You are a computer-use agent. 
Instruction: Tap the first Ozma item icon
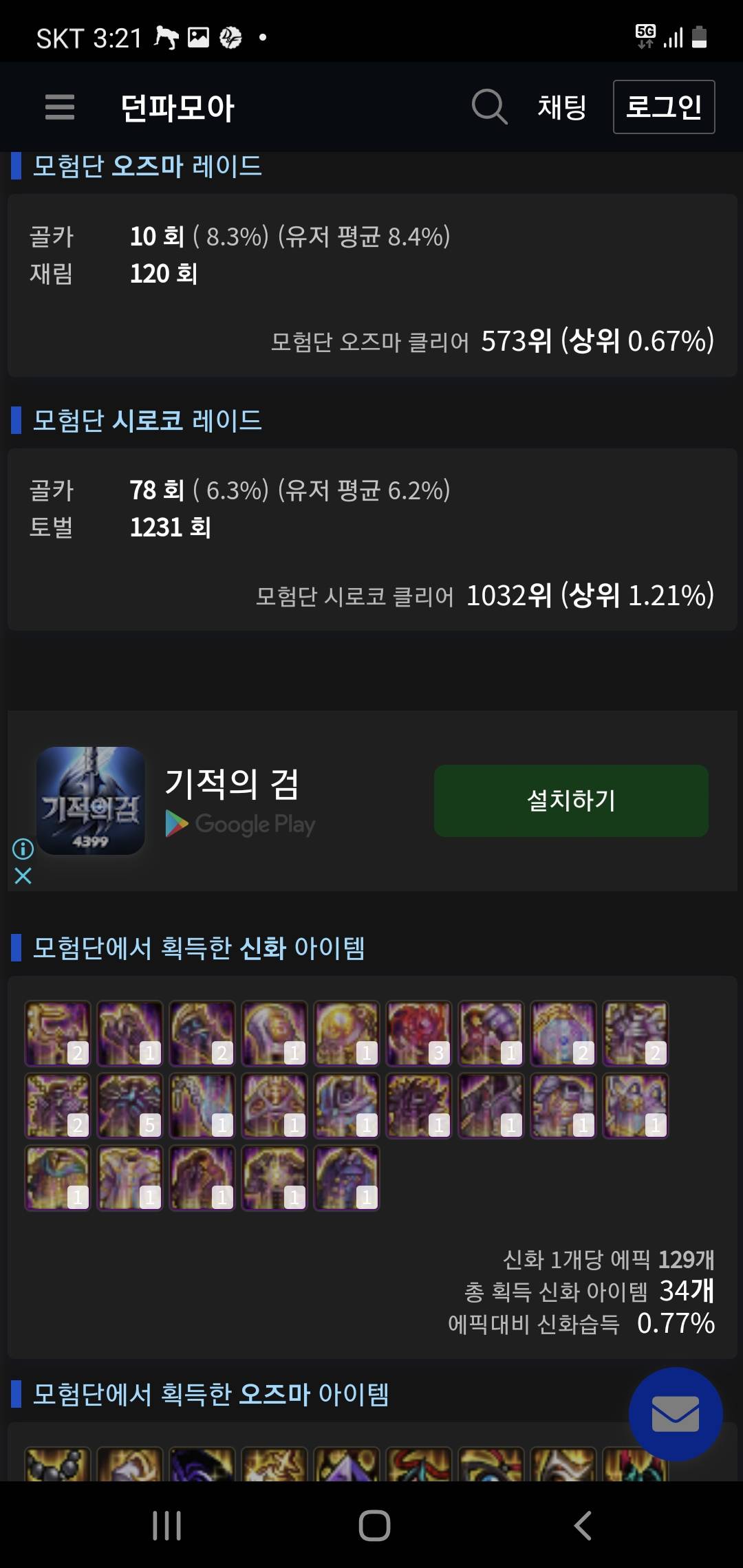coord(58,1463)
